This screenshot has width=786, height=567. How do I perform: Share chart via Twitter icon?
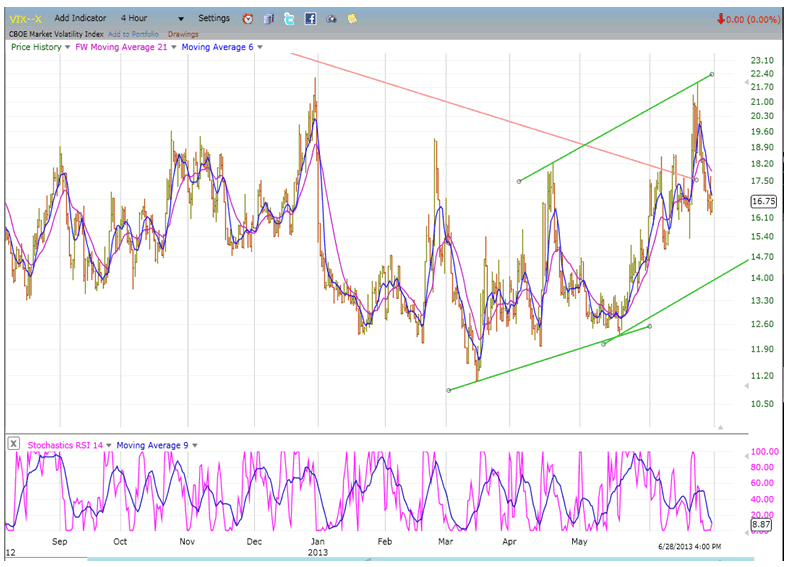[289, 18]
